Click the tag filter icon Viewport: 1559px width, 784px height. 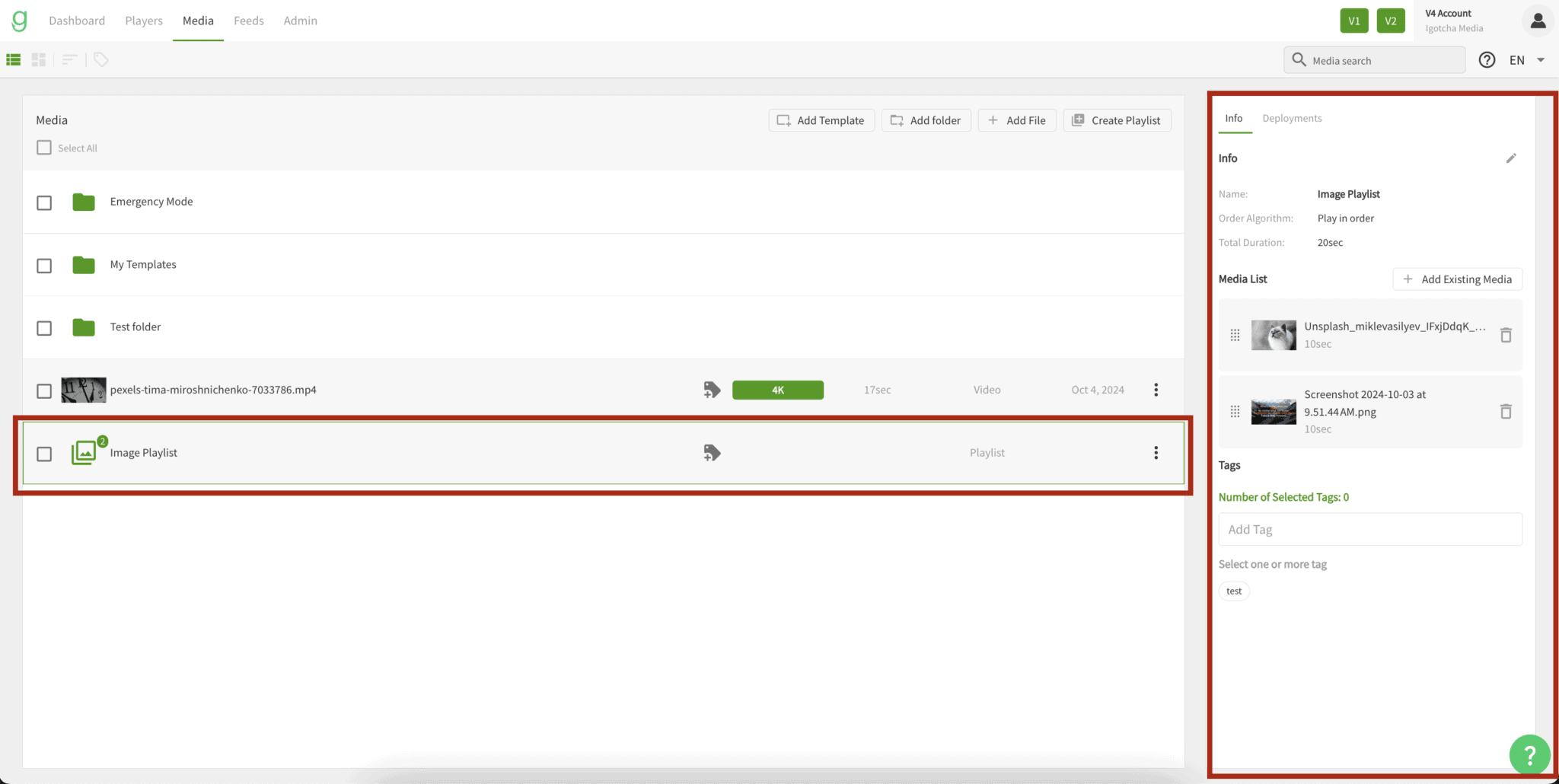click(100, 59)
